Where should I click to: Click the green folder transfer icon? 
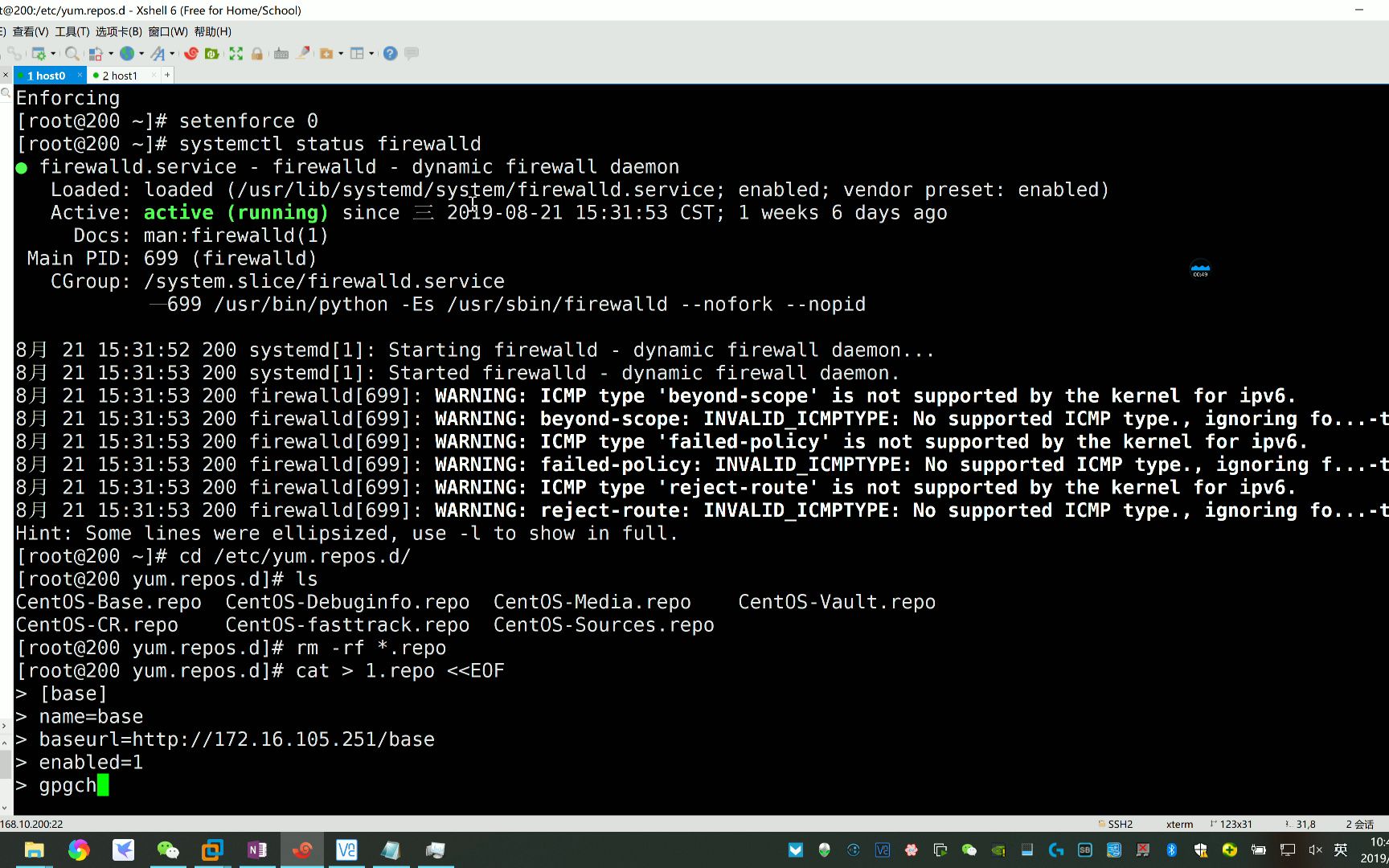pos(212,54)
